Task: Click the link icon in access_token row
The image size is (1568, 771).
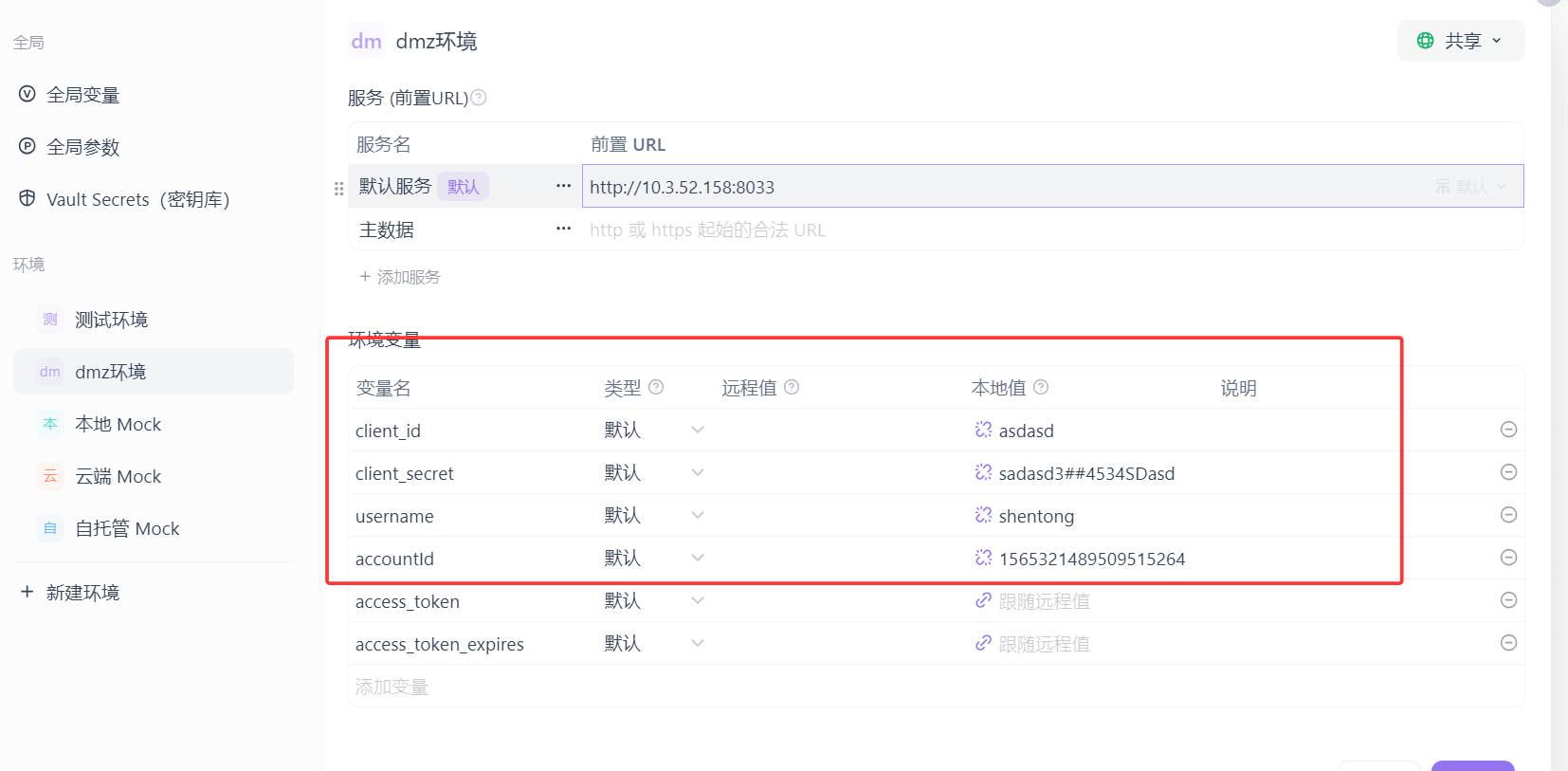Action: tap(983, 600)
